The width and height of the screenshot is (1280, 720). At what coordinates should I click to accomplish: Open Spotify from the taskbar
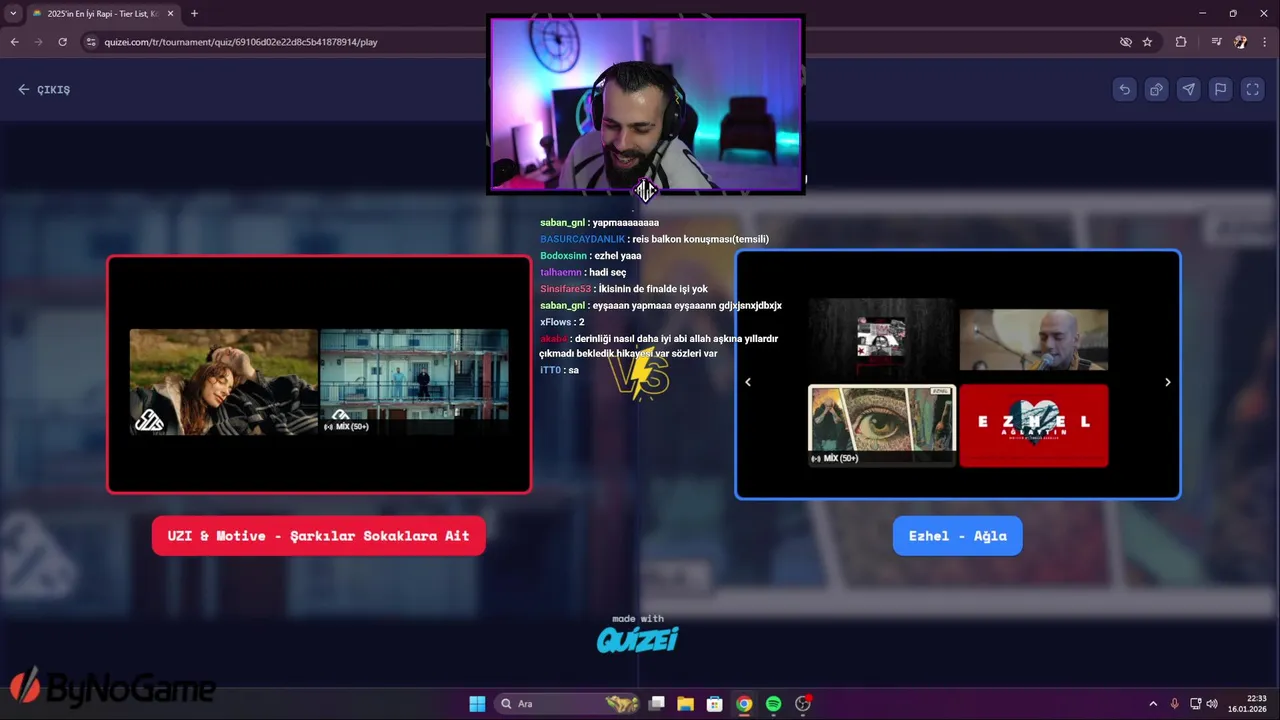(x=773, y=704)
